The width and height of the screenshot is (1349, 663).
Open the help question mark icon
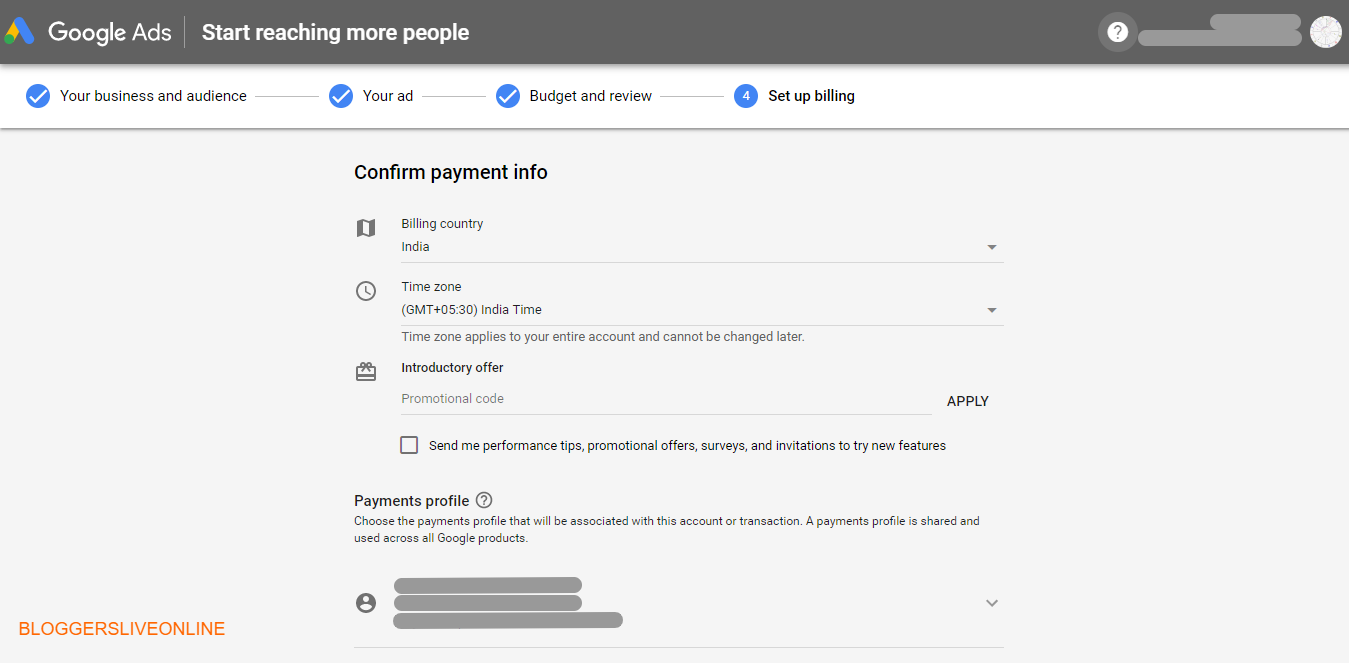click(x=1118, y=32)
